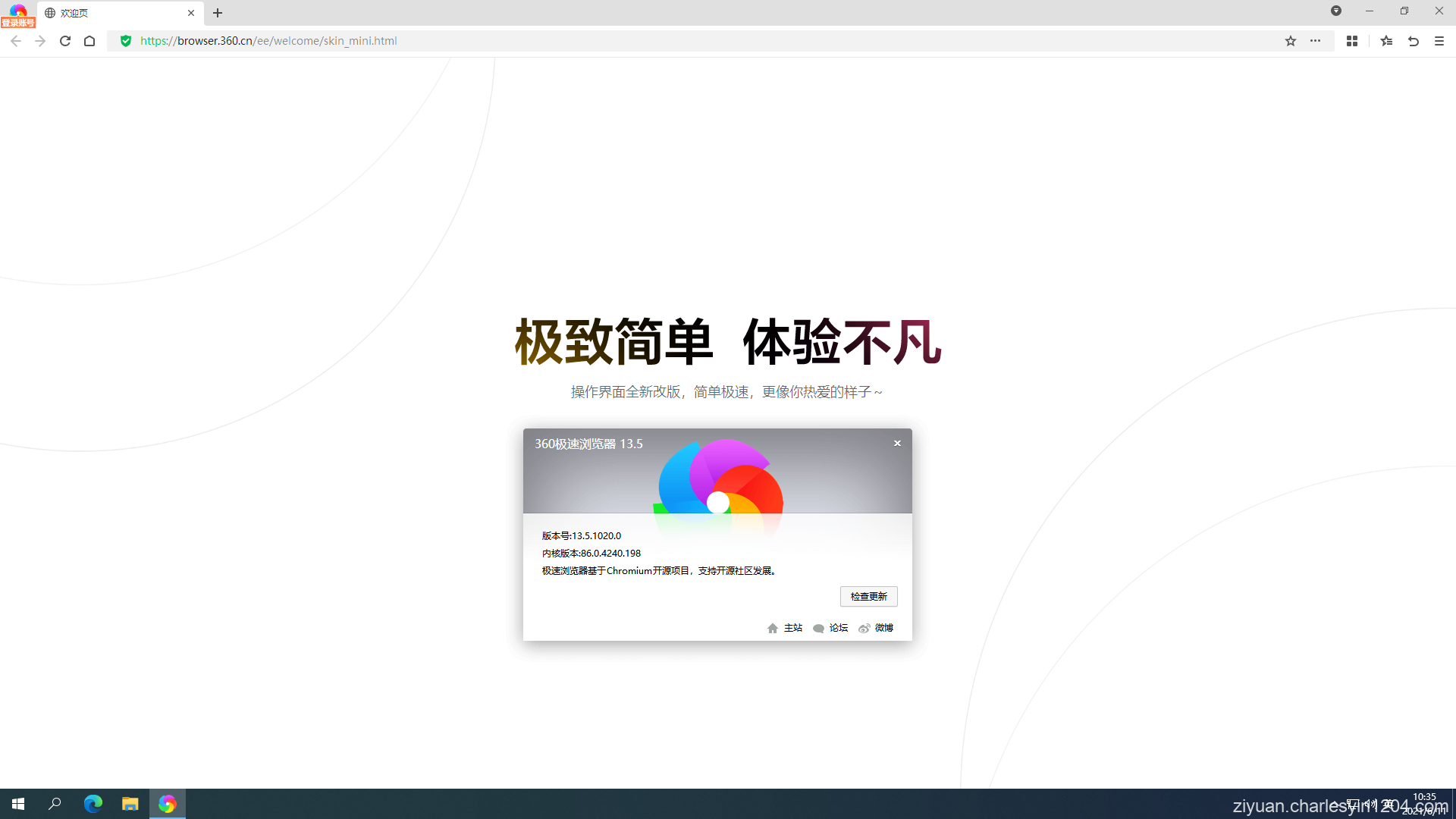
Task: Open the browser home page icon
Action: [x=89, y=41]
